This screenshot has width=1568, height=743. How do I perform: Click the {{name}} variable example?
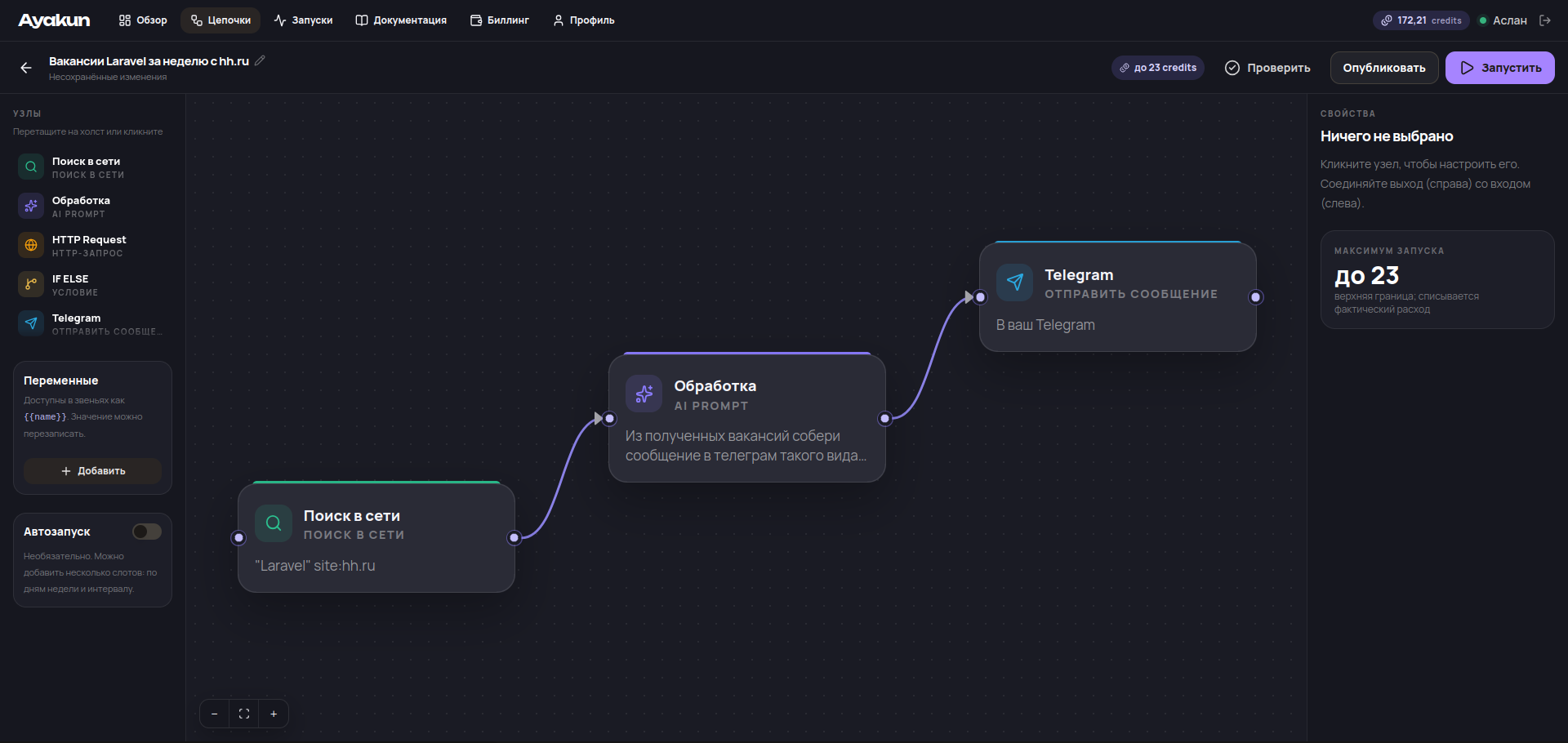46,417
